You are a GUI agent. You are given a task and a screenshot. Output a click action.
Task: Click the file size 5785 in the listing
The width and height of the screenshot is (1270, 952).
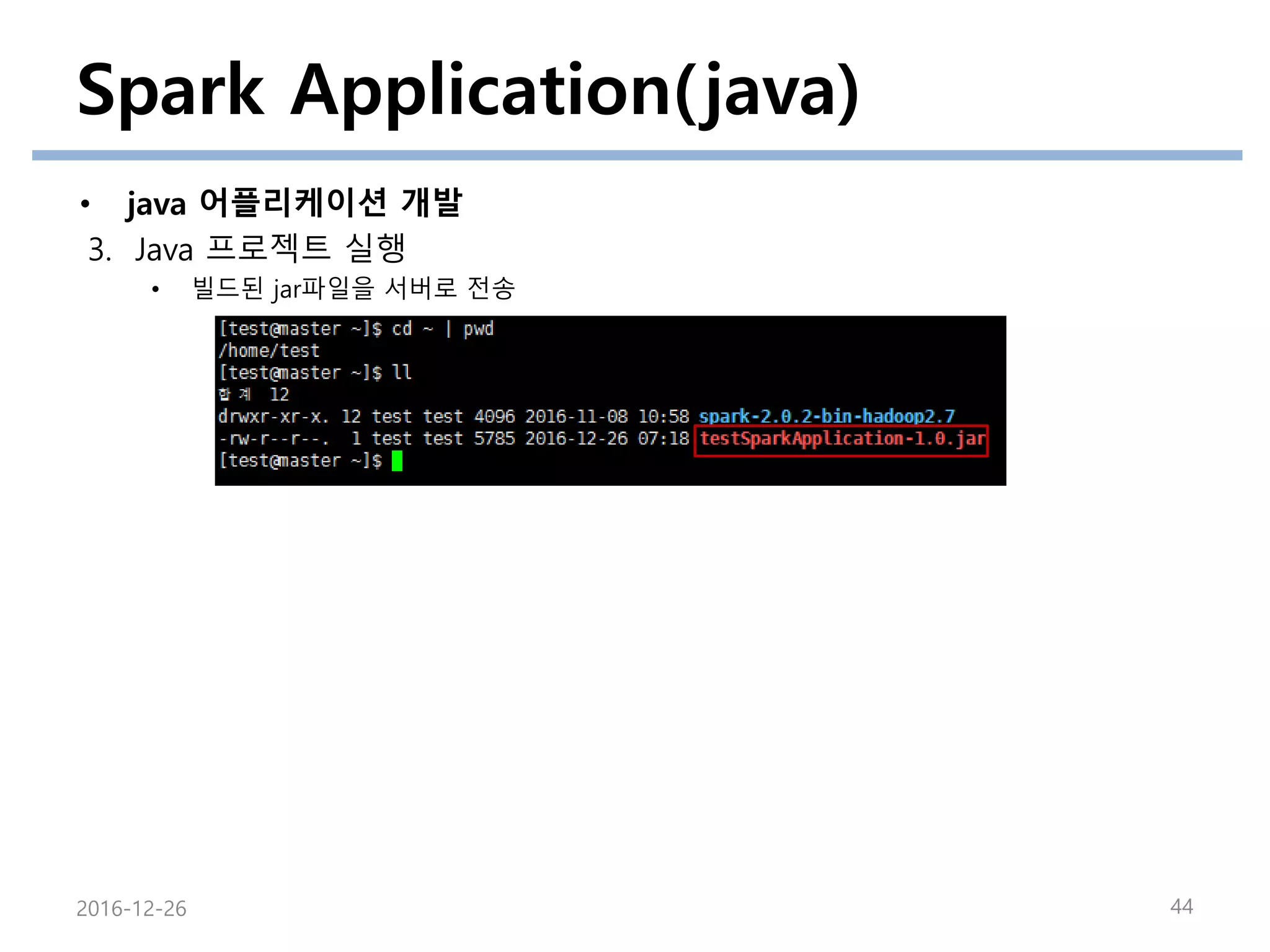coord(494,439)
